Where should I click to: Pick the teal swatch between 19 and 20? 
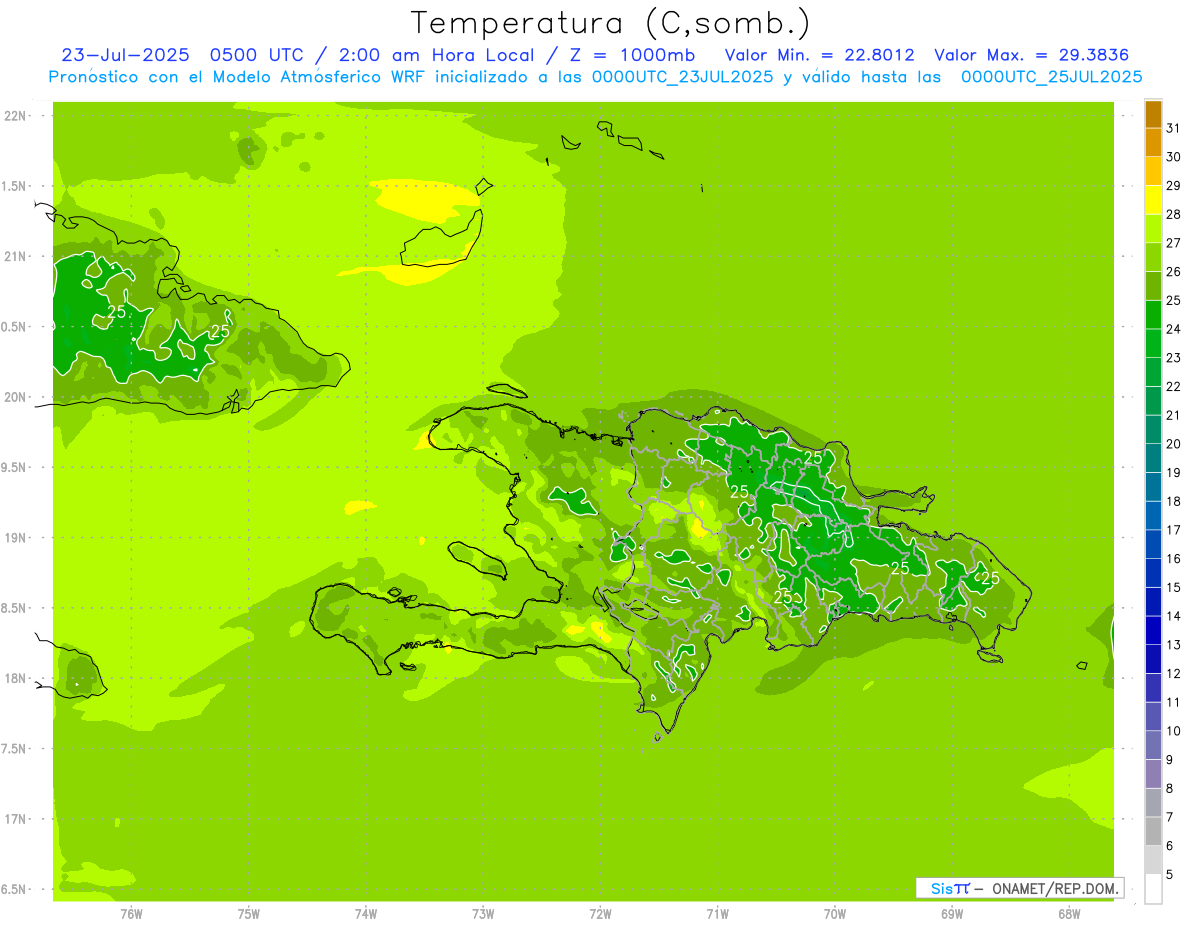[x=1153, y=458]
